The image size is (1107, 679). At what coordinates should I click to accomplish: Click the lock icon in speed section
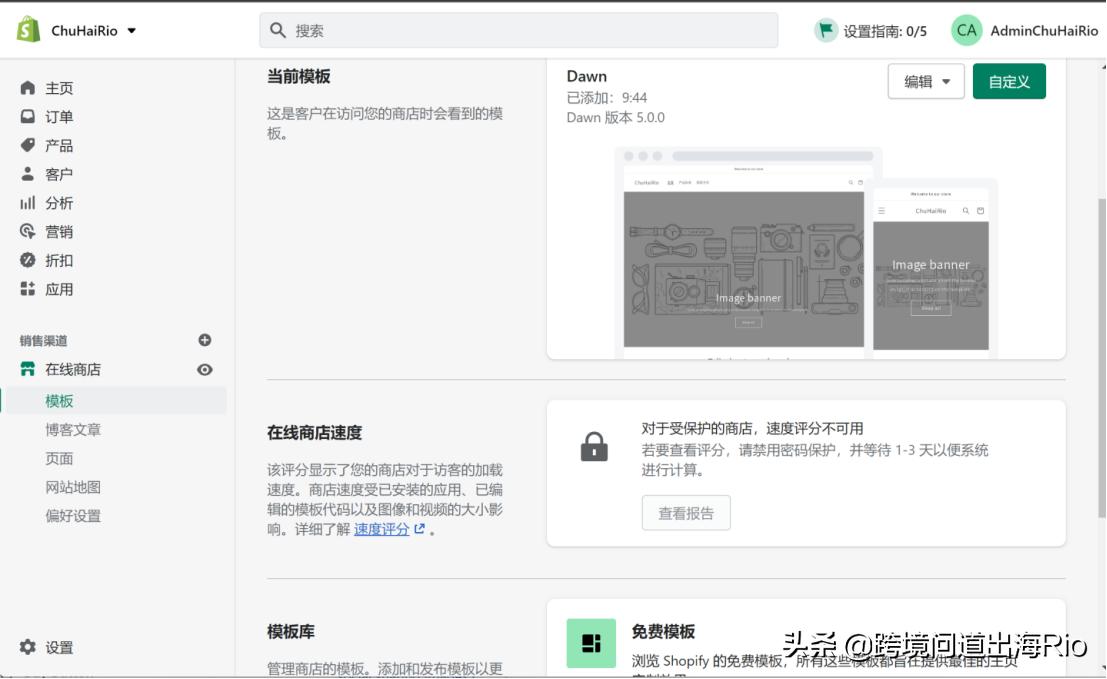point(593,447)
